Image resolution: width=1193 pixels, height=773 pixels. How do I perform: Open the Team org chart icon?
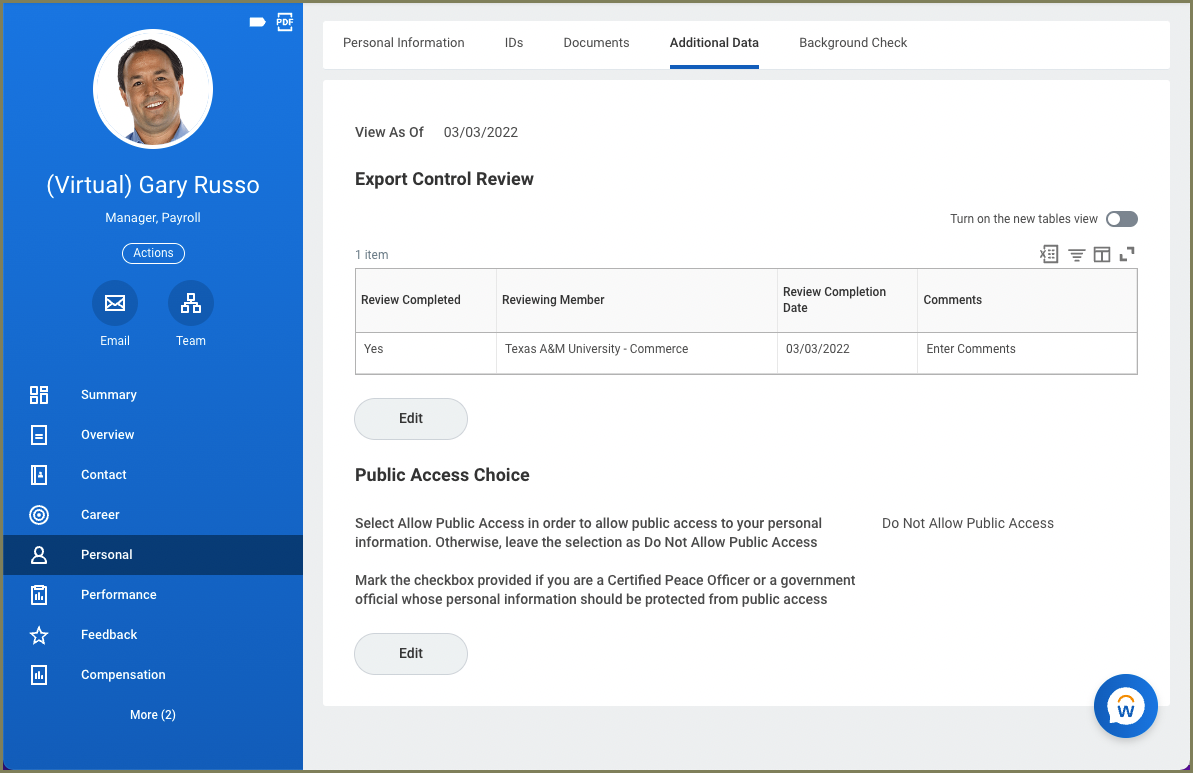point(190,303)
